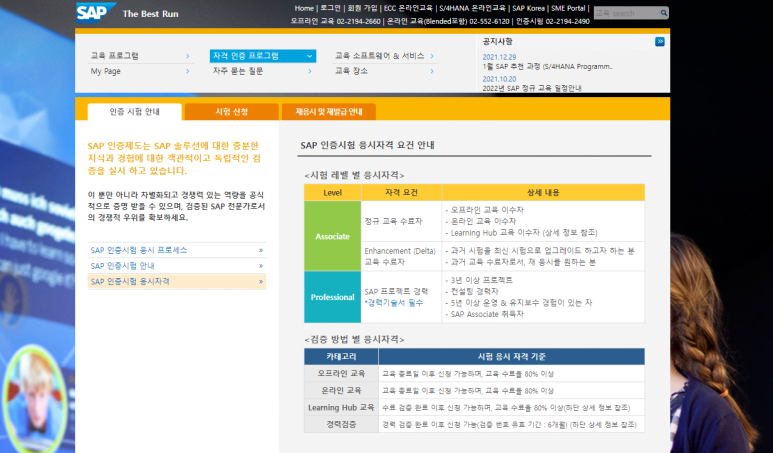Viewport: 773px width, 453px height.
Task: Switch to the 재응시 및 재발급 안내 tab
Action: (329, 112)
